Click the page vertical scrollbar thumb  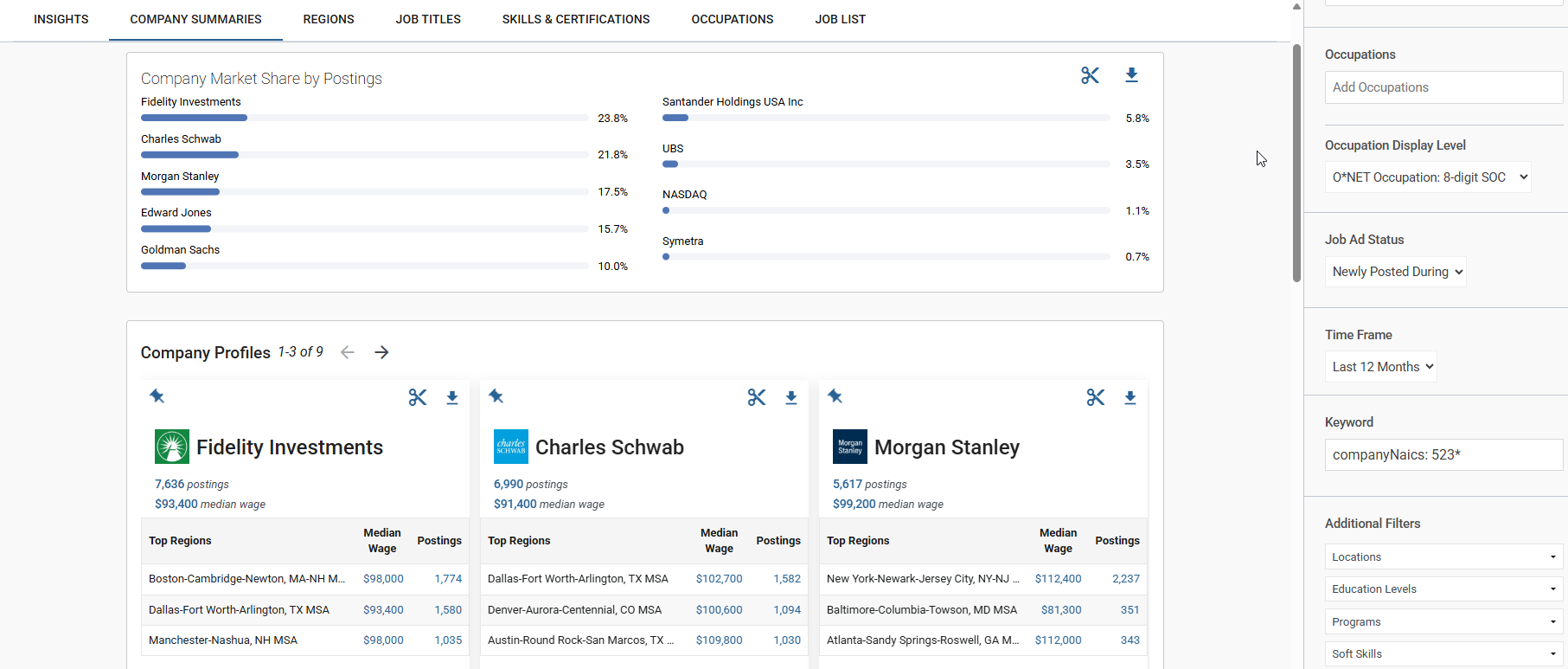tap(1296, 163)
